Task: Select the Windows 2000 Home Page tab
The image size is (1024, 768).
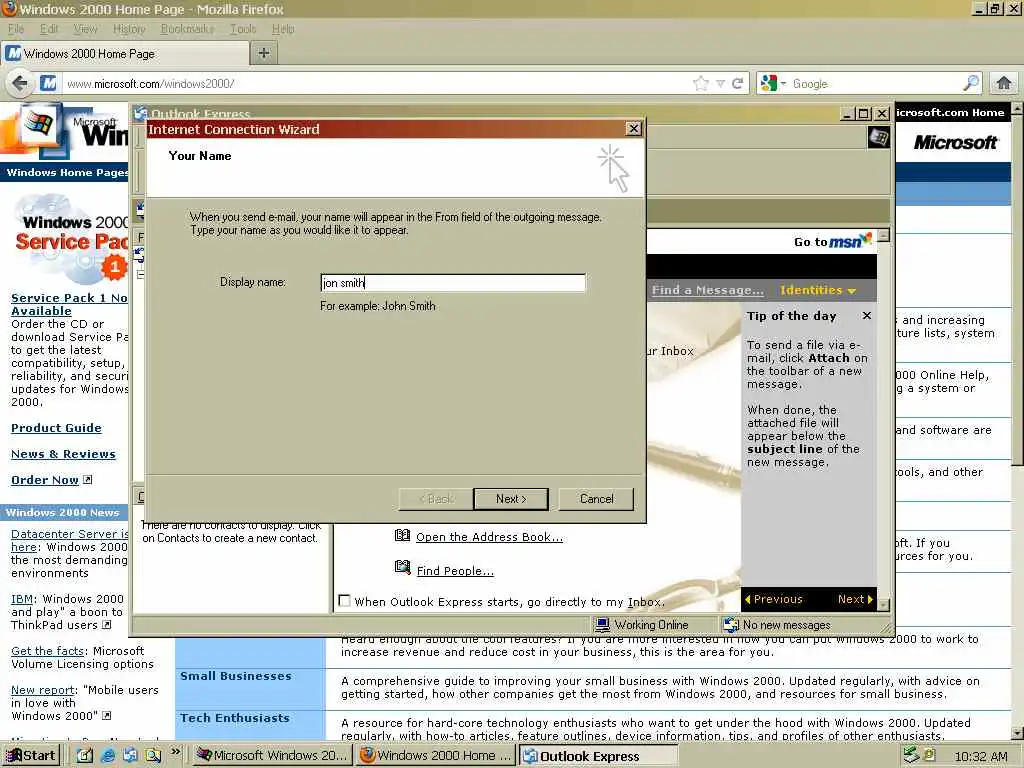Action: [125, 54]
